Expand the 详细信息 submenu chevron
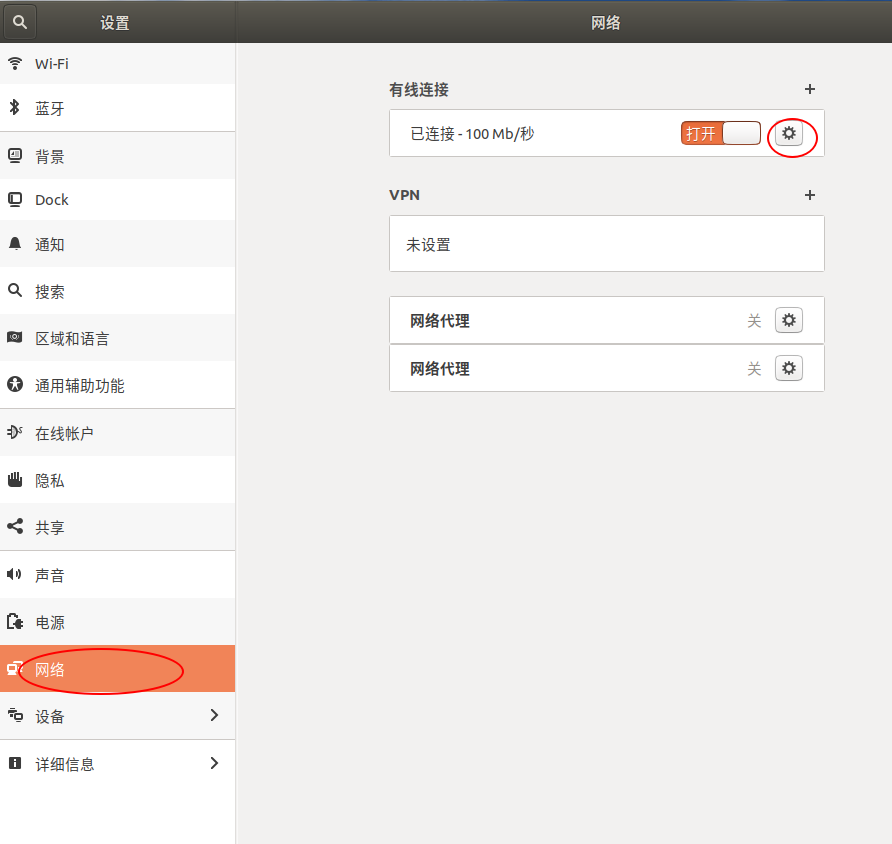892x844 pixels. [x=214, y=763]
